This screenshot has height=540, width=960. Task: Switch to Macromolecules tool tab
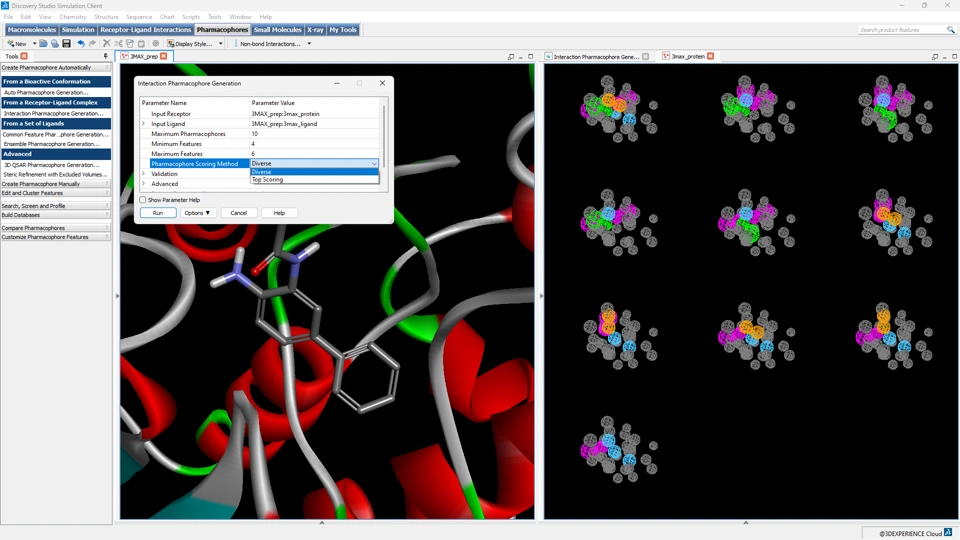(x=32, y=29)
